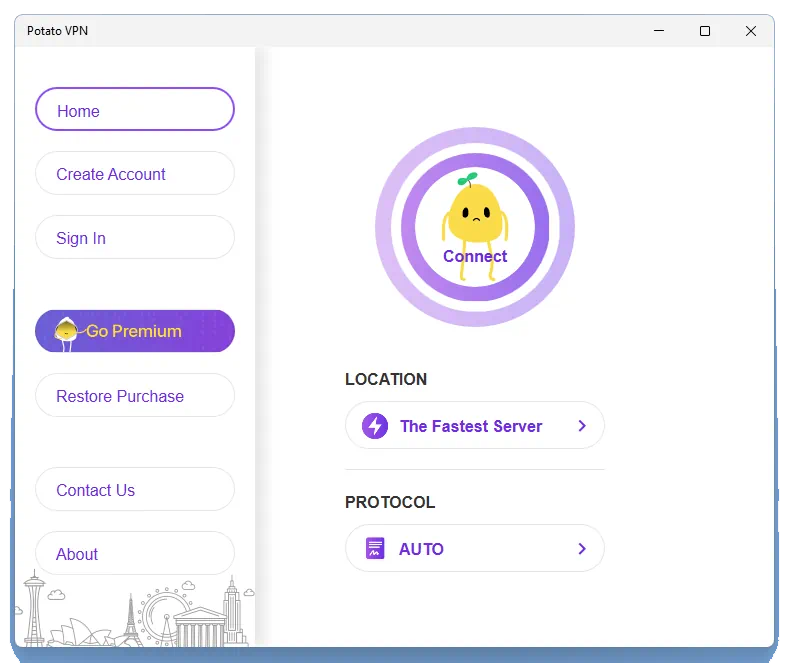The image size is (788, 663).
Task: Maximize the Potato VPN window
Action: [x=705, y=31]
